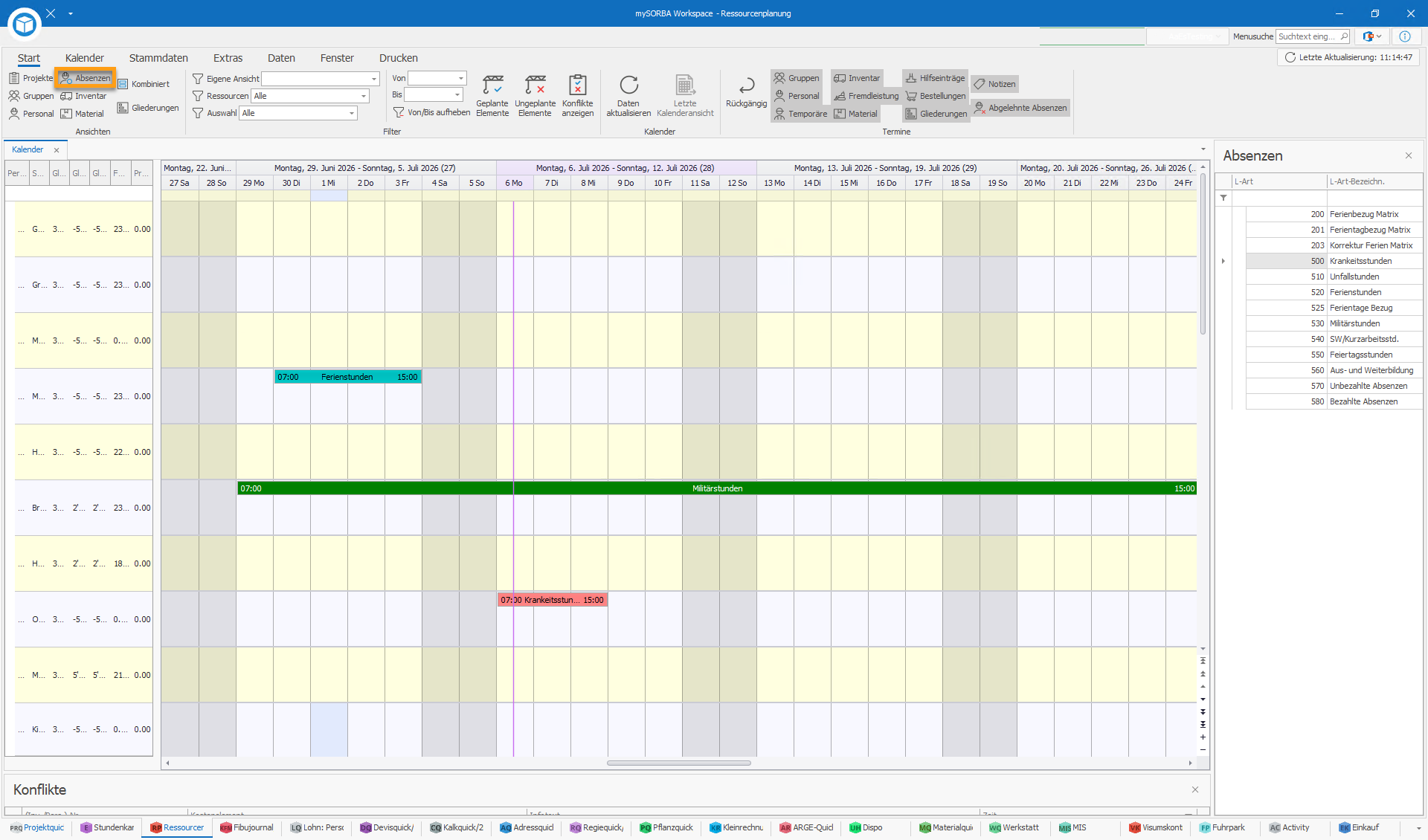Toggle Gliederungen in Termine group
This screenshot has width=1428, height=840.
tap(936, 114)
